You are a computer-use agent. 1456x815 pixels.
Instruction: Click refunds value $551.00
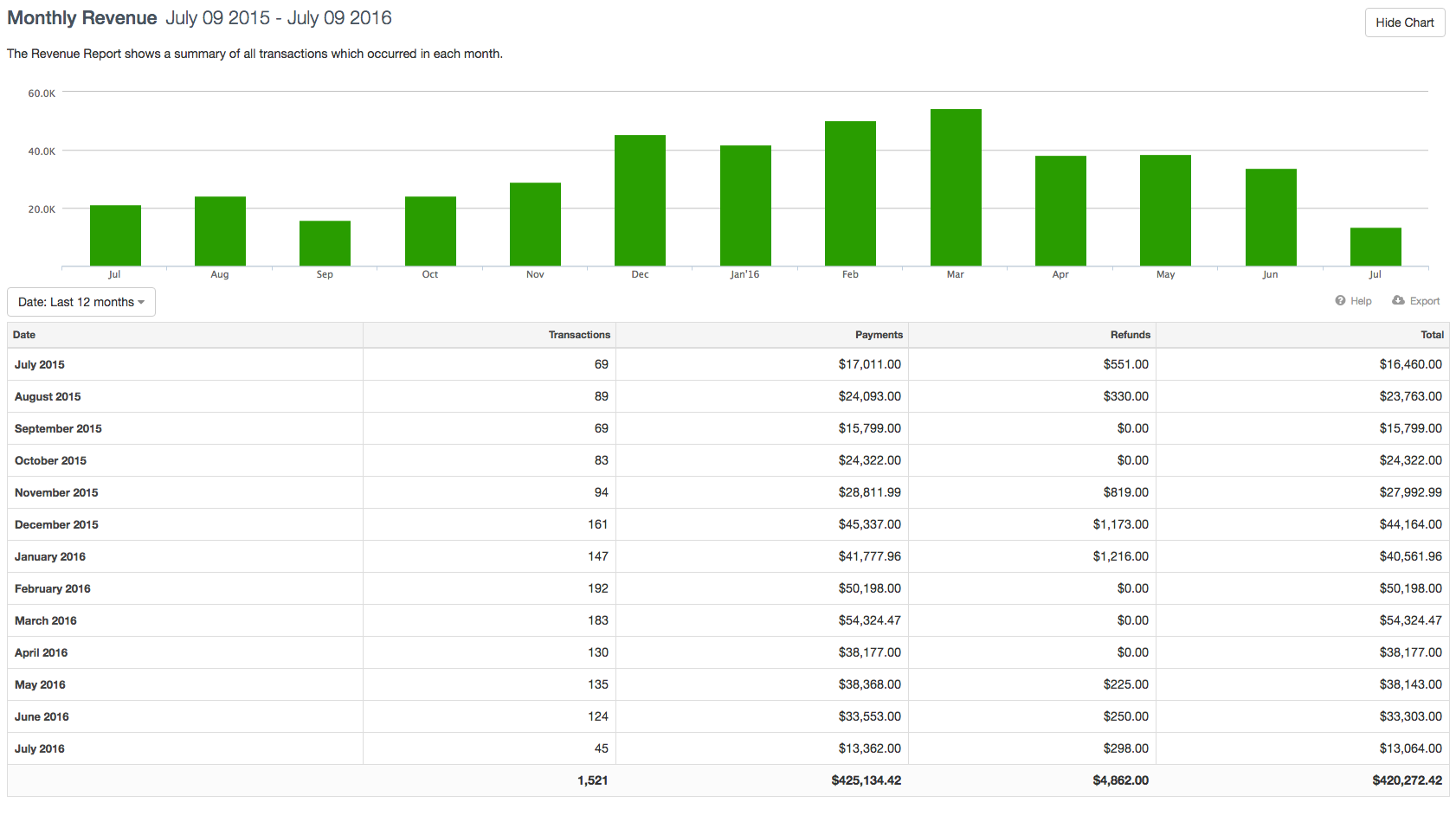pyautogui.click(x=1125, y=364)
